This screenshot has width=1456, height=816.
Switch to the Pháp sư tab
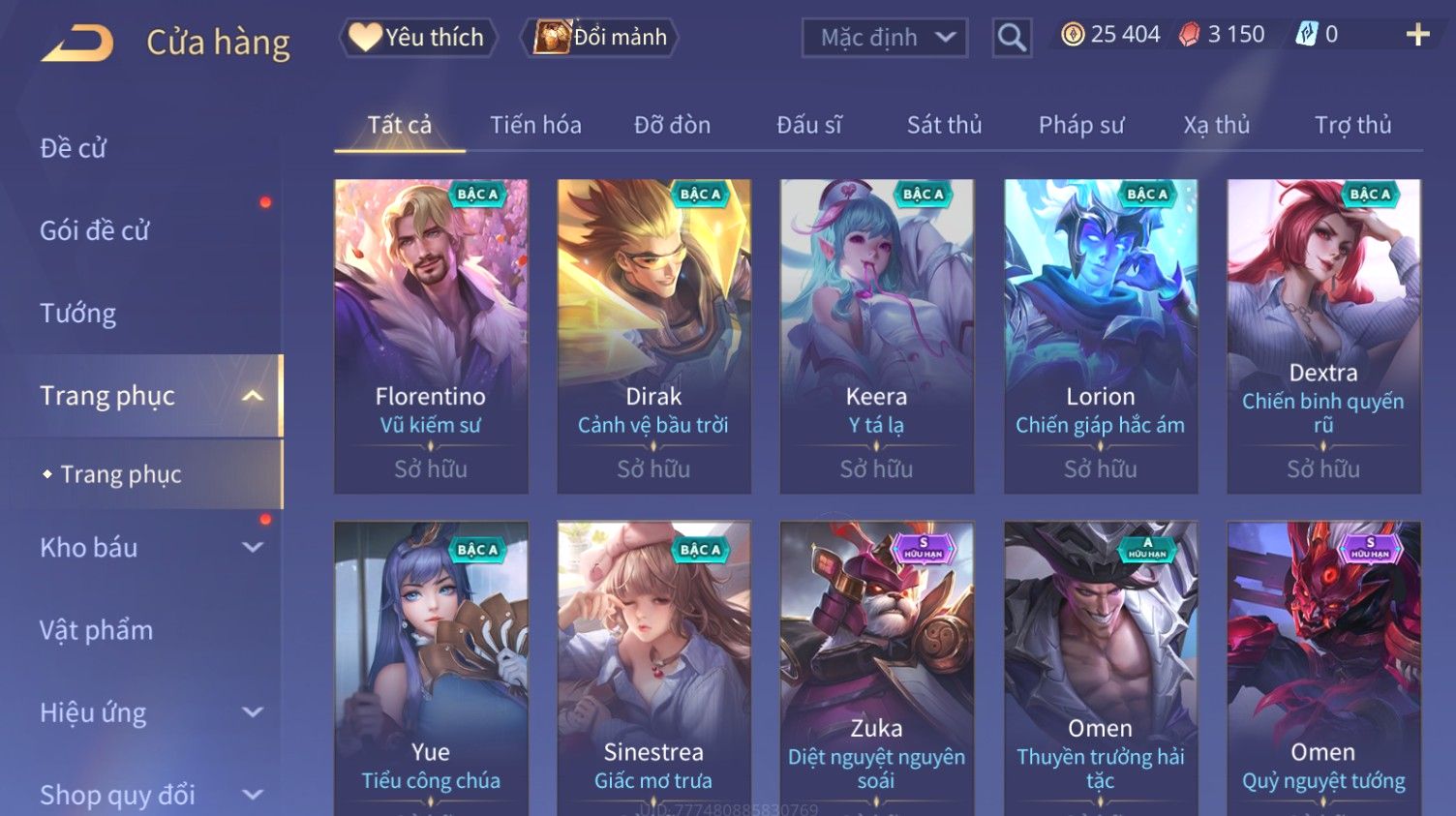tap(1081, 125)
